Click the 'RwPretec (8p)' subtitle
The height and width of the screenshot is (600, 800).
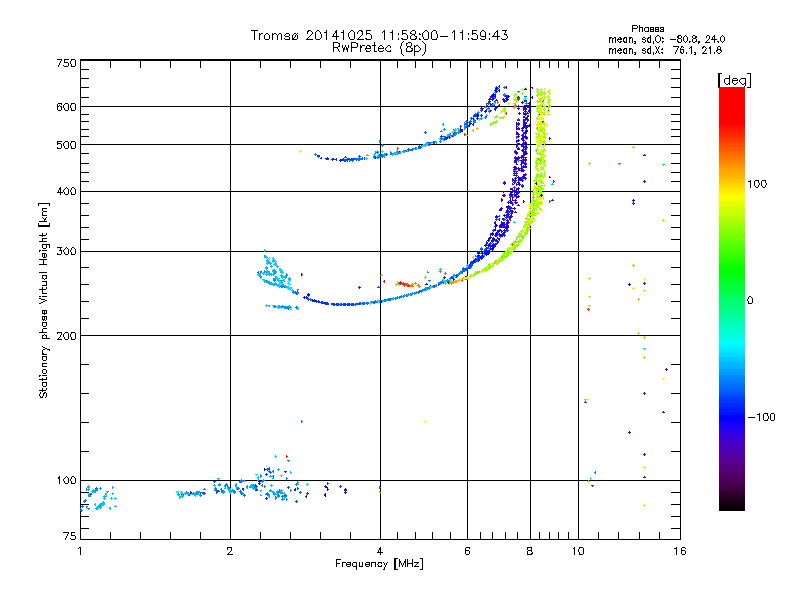(379, 48)
